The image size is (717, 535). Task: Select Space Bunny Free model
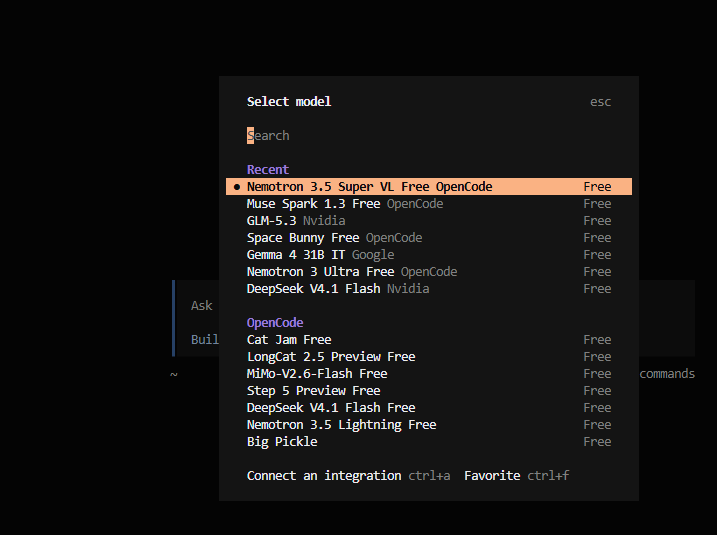(x=428, y=238)
